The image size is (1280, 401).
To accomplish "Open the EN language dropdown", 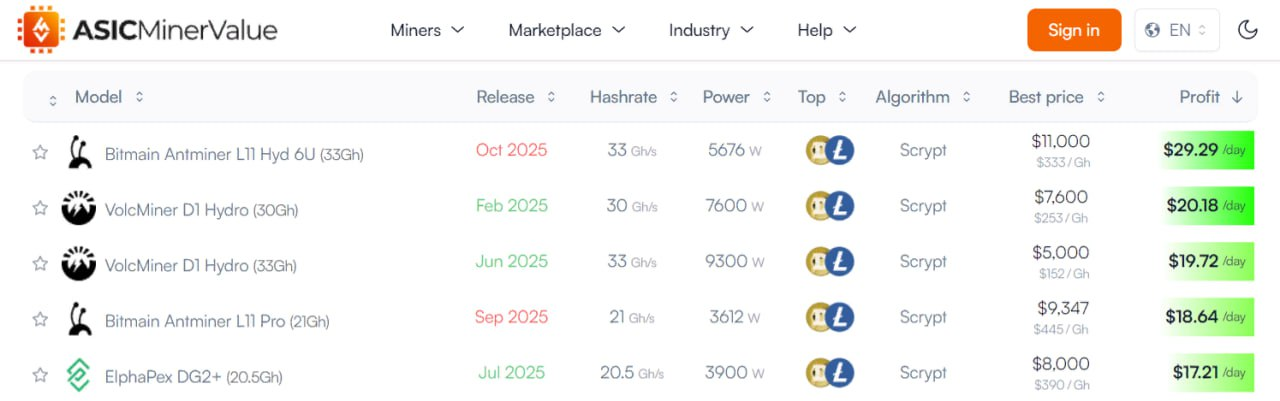I will click(x=1177, y=30).
